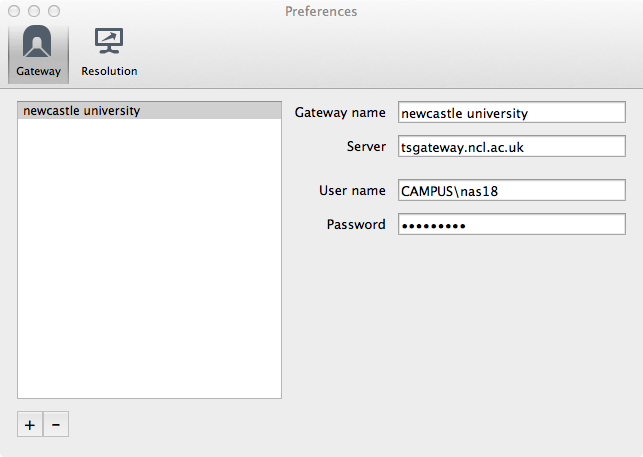This screenshot has width=643, height=457.
Task: Close the Preferences window
Action: [x=14, y=11]
